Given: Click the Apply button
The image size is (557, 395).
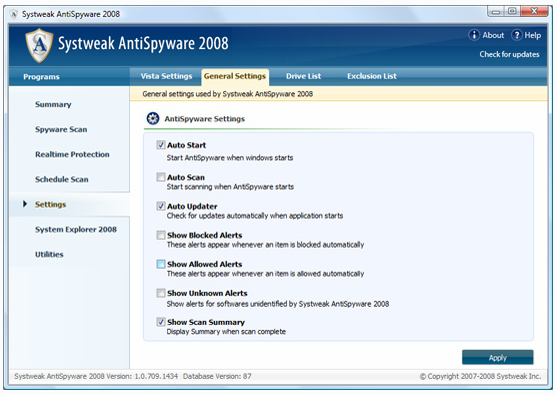Looking at the screenshot, I should [497, 357].
